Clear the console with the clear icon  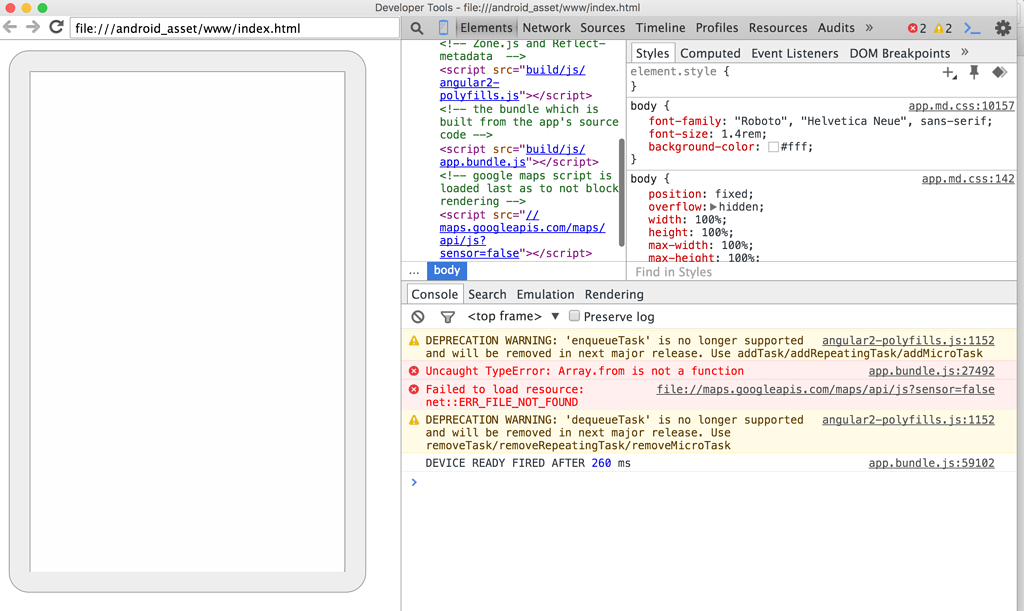click(x=417, y=316)
